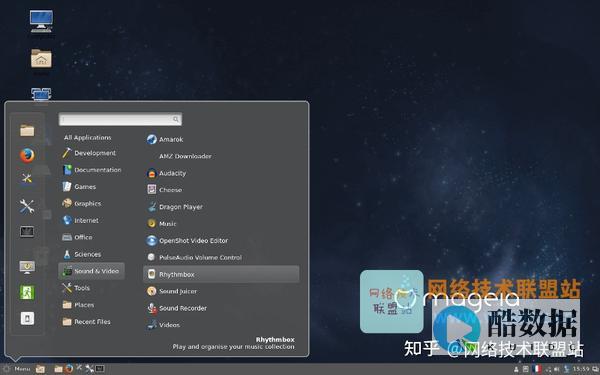The width and height of the screenshot is (600, 375).
Task: Show the Sciences category
Action: click(82, 254)
